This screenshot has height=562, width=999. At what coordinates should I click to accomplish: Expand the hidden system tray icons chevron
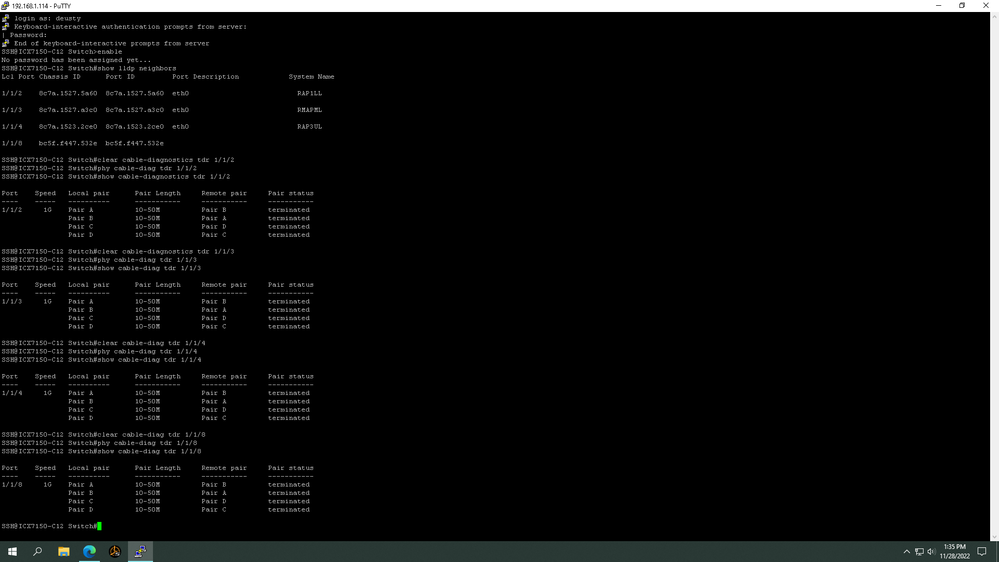pos(907,552)
